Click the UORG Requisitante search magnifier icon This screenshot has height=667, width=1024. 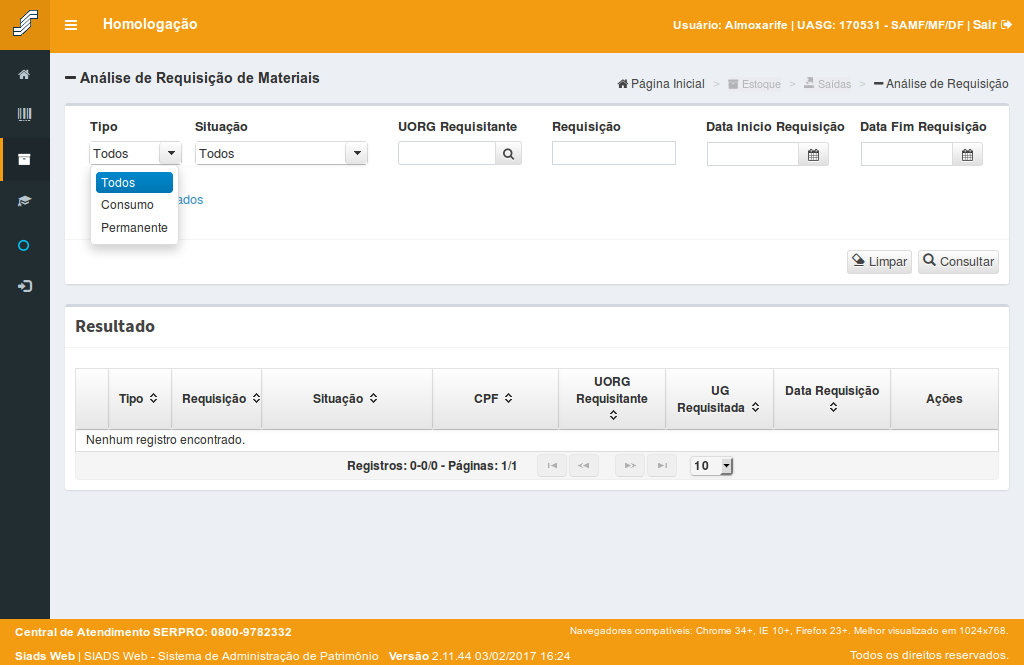508,154
